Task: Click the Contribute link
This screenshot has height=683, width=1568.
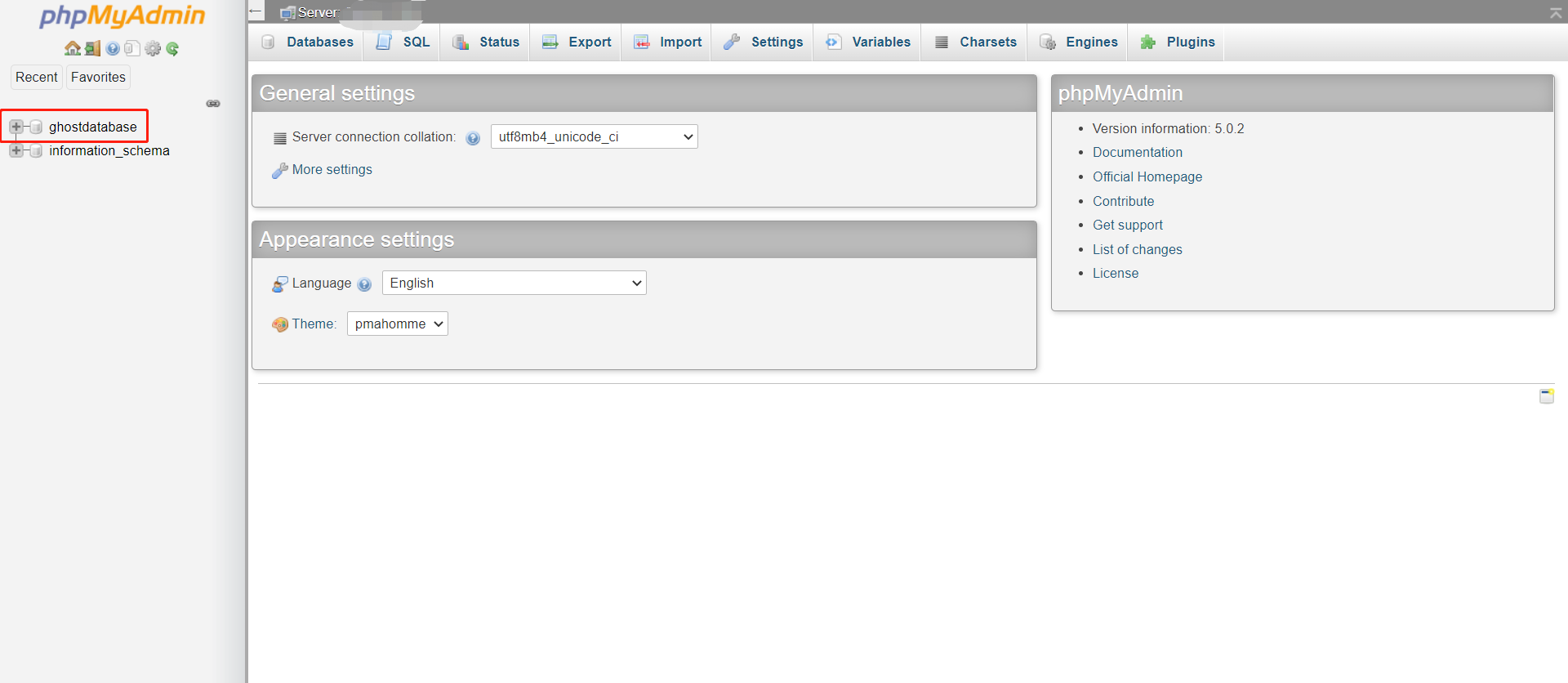Action: point(1123,201)
